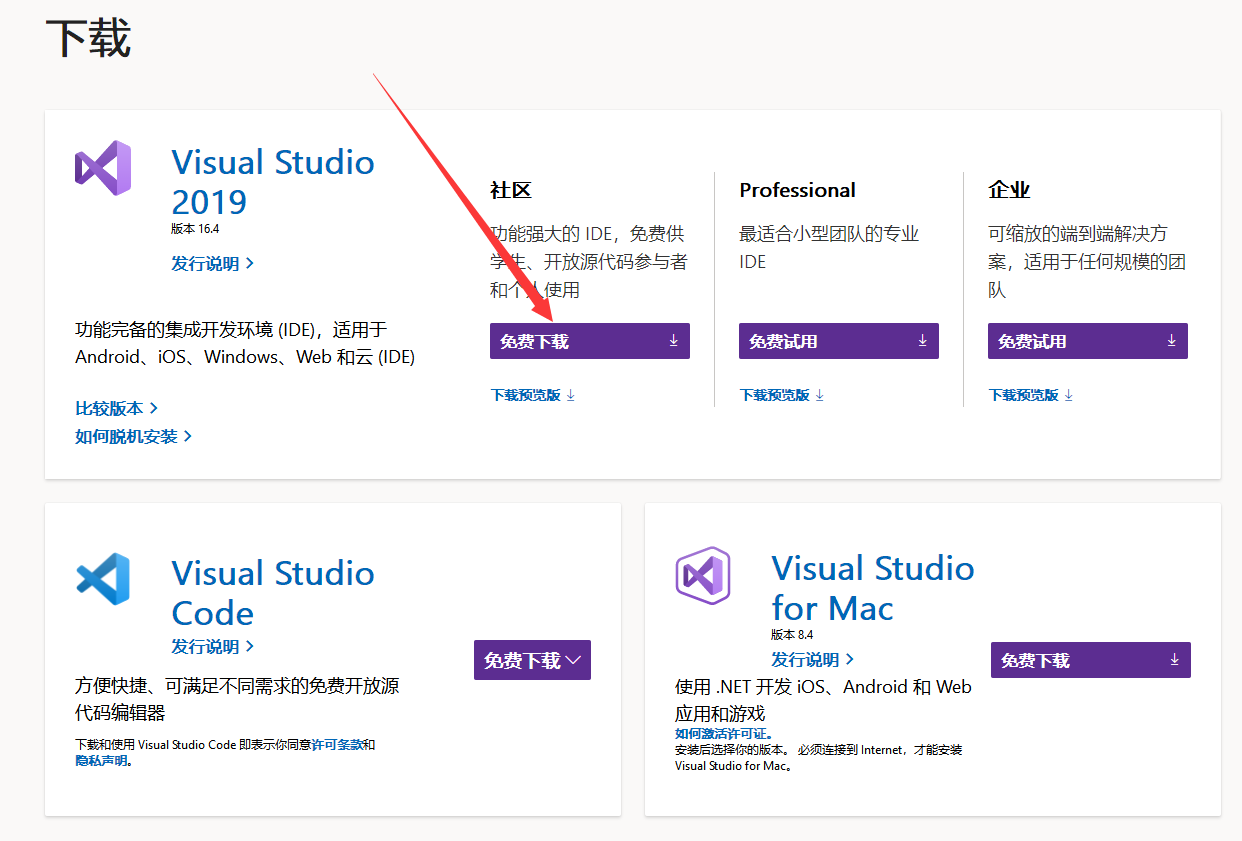Click the 下载 page heading

88,40
